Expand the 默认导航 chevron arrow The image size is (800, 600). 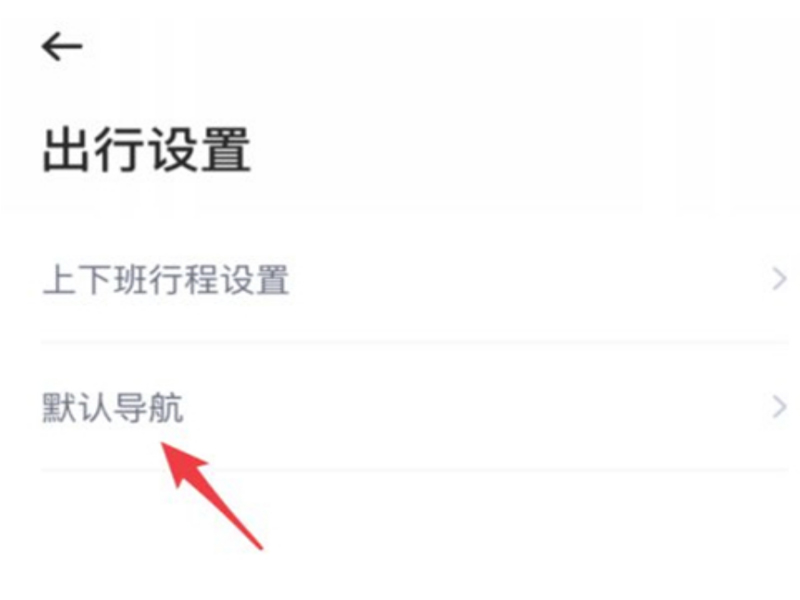point(779,408)
